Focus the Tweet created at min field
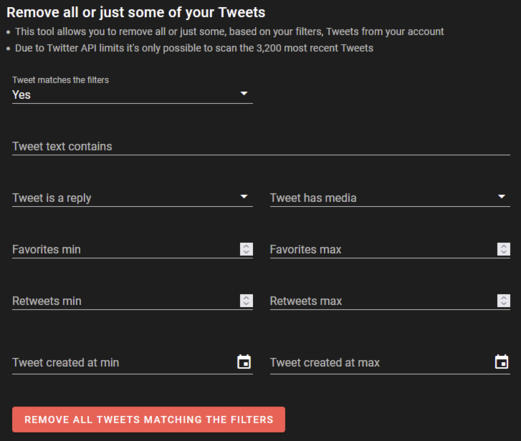This screenshot has height=441, width=521. pos(123,362)
